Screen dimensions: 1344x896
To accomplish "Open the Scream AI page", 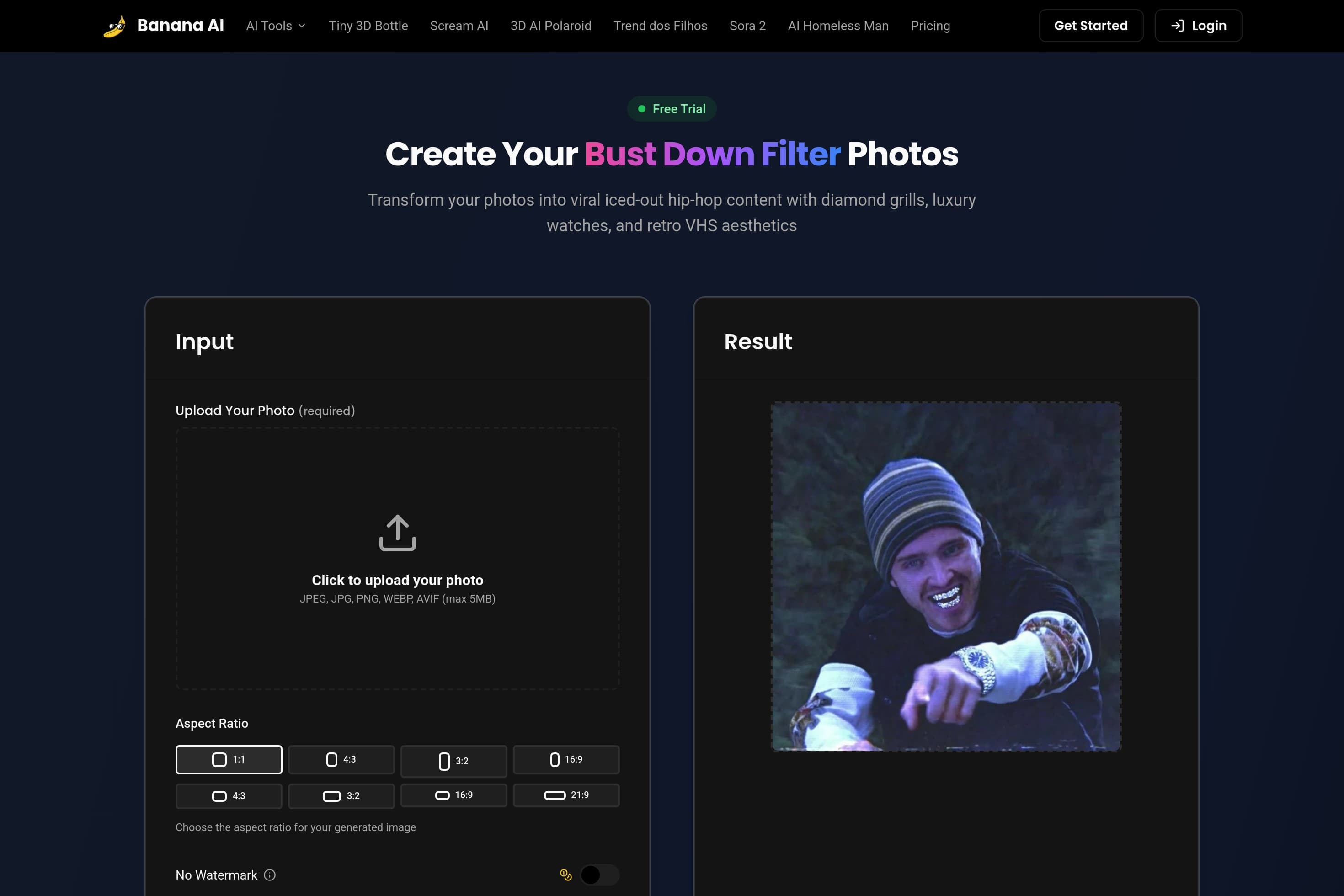I will point(459,25).
